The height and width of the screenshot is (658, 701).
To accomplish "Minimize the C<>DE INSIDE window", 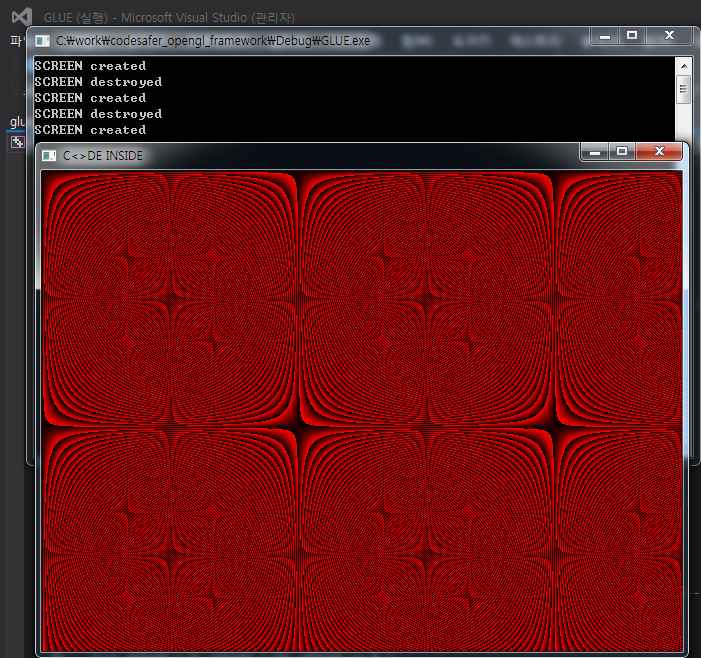I will coord(594,152).
